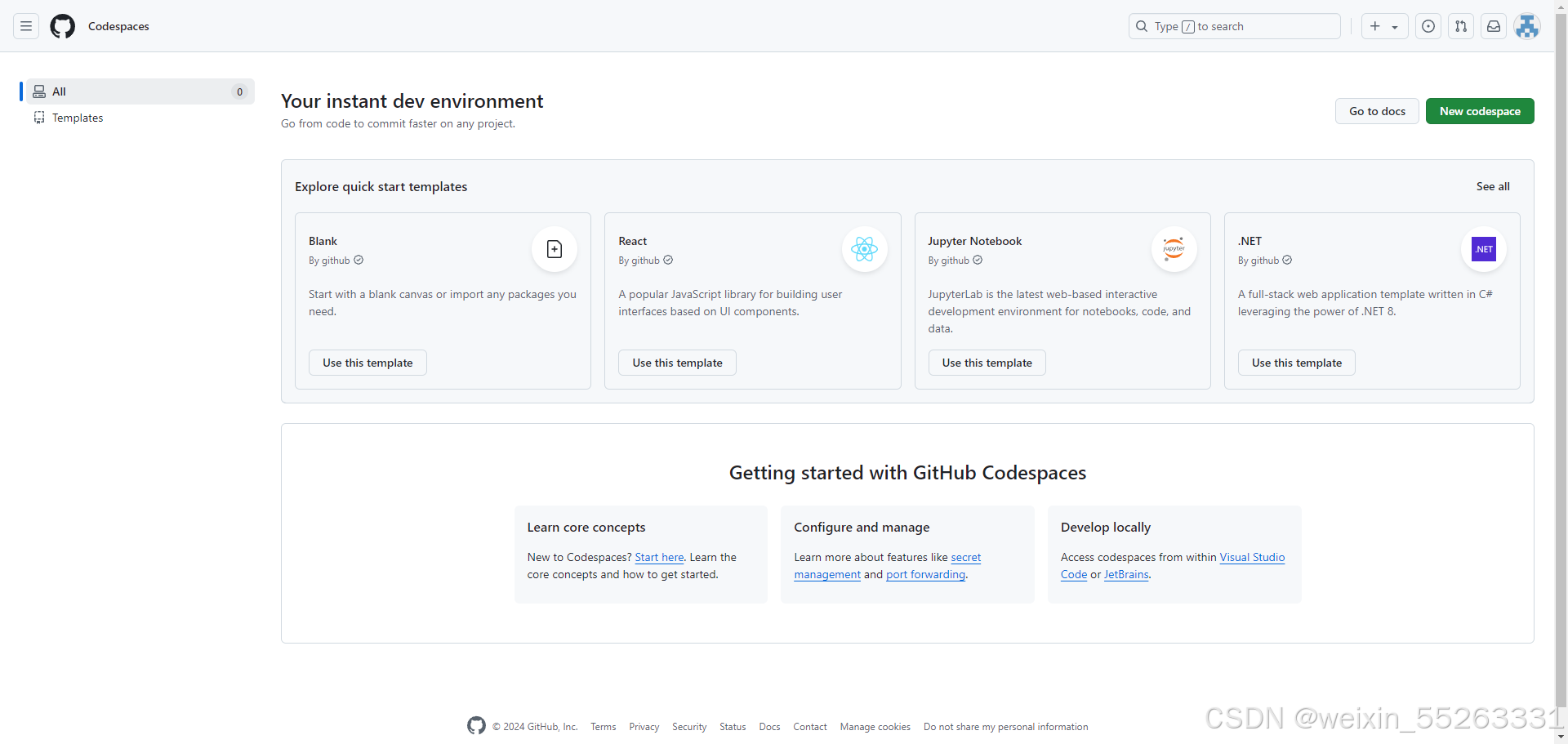The height and width of the screenshot is (744, 1568).
Task: Click the Configure and manage heading
Action: coord(862,528)
